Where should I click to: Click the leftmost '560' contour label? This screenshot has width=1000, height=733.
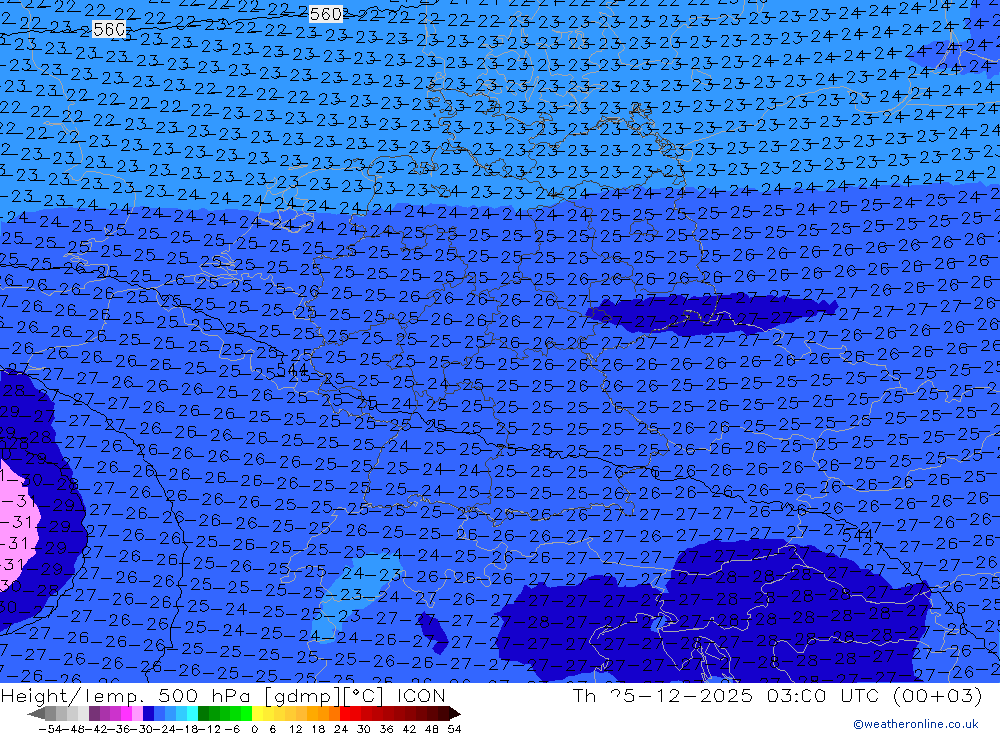coord(109,29)
